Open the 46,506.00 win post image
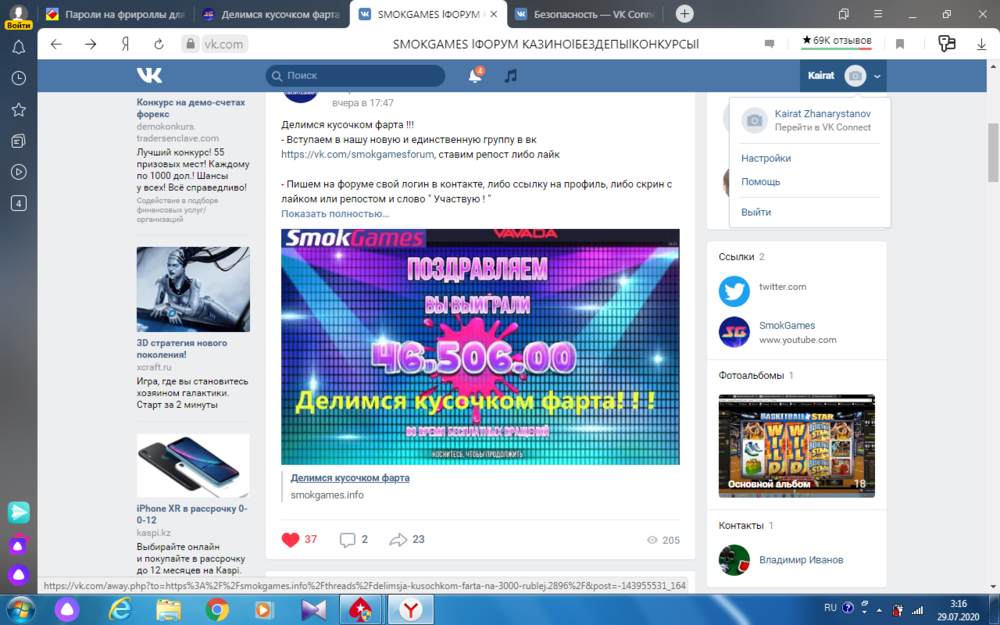 coord(480,347)
